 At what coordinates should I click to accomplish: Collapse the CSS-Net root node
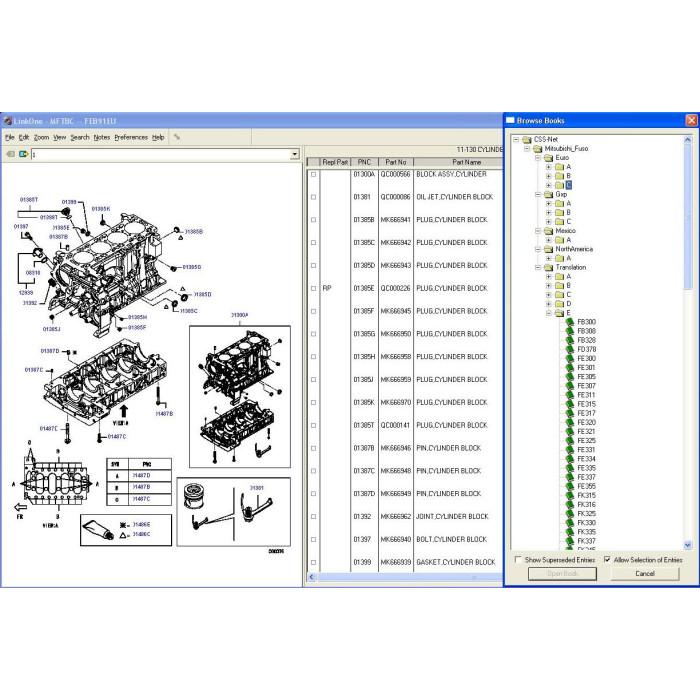pyautogui.click(x=517, y=139)
